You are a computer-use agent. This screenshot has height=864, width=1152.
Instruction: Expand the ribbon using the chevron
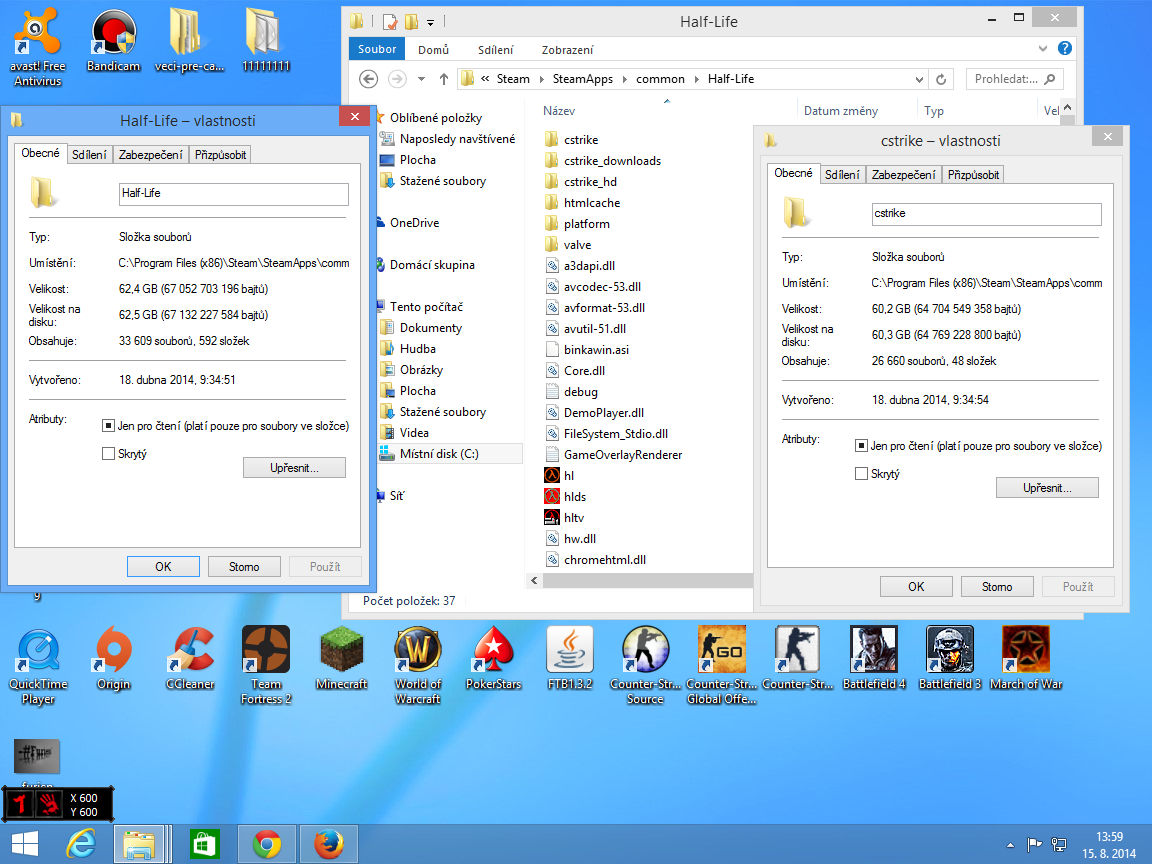pyautogui.click(x=1045, y=49)
